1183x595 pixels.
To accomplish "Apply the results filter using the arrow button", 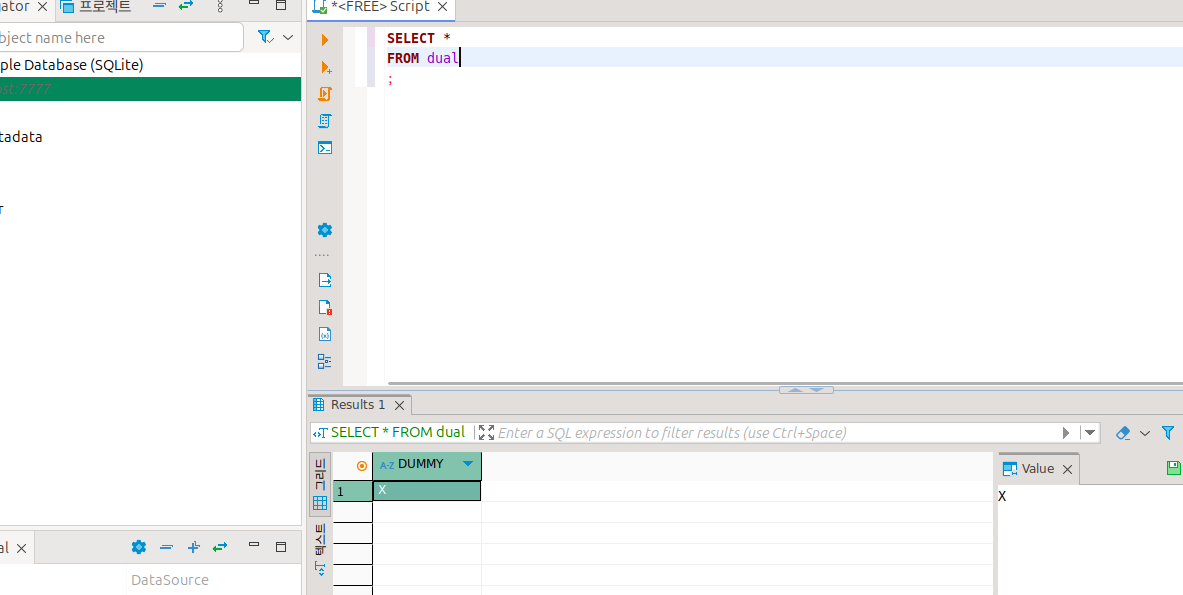I will click(1066, 433).
